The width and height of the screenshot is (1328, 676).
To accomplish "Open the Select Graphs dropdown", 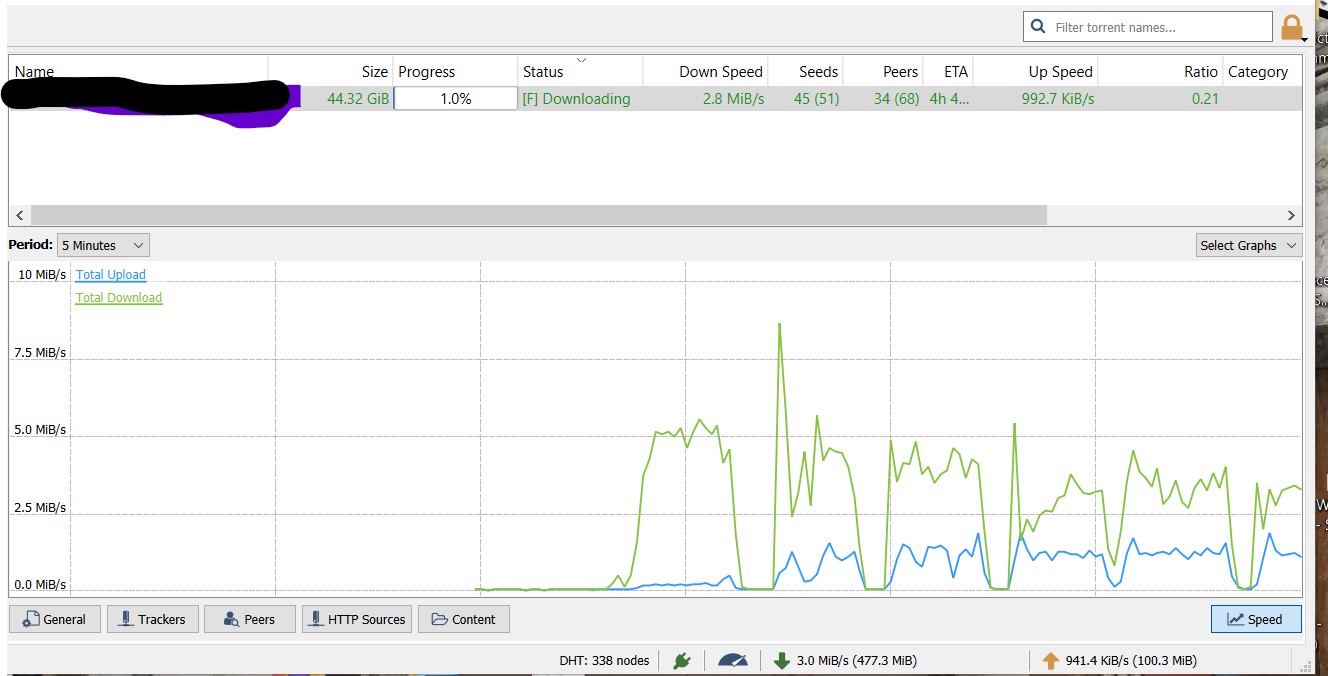I will point(1249,245).
